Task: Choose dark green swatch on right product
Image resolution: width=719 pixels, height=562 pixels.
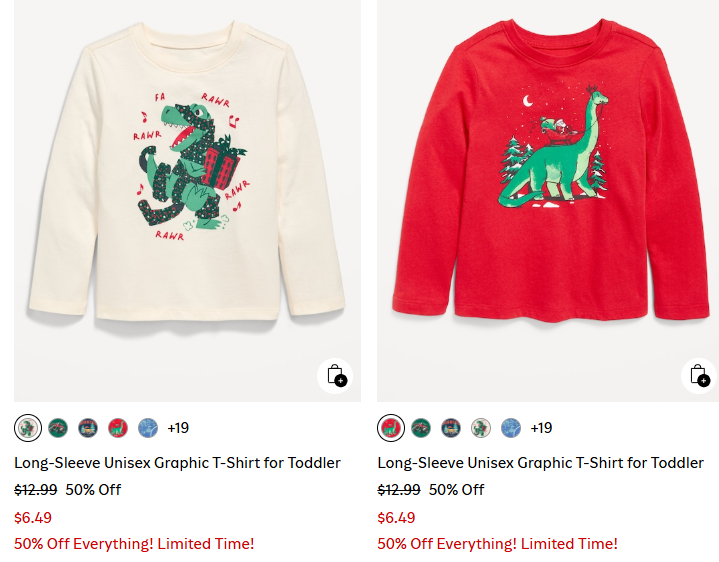Action: point(421,428)
